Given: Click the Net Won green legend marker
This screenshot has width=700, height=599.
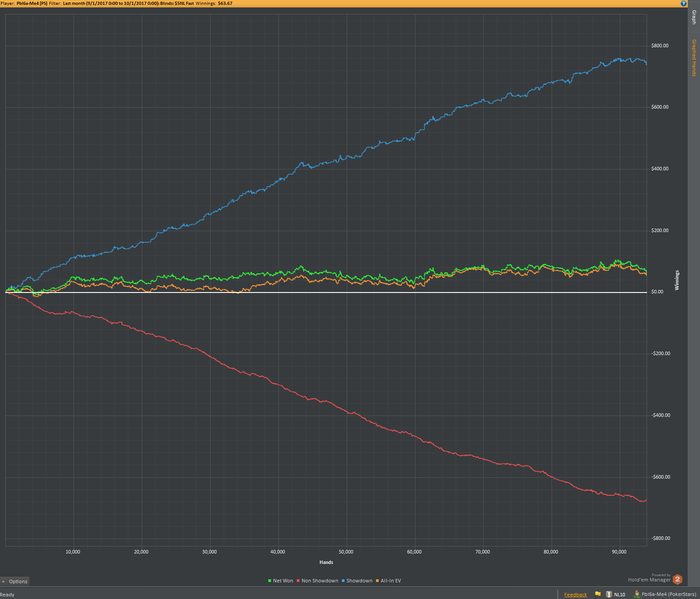Looking at the screenshot, I should (x=270, y=581).
